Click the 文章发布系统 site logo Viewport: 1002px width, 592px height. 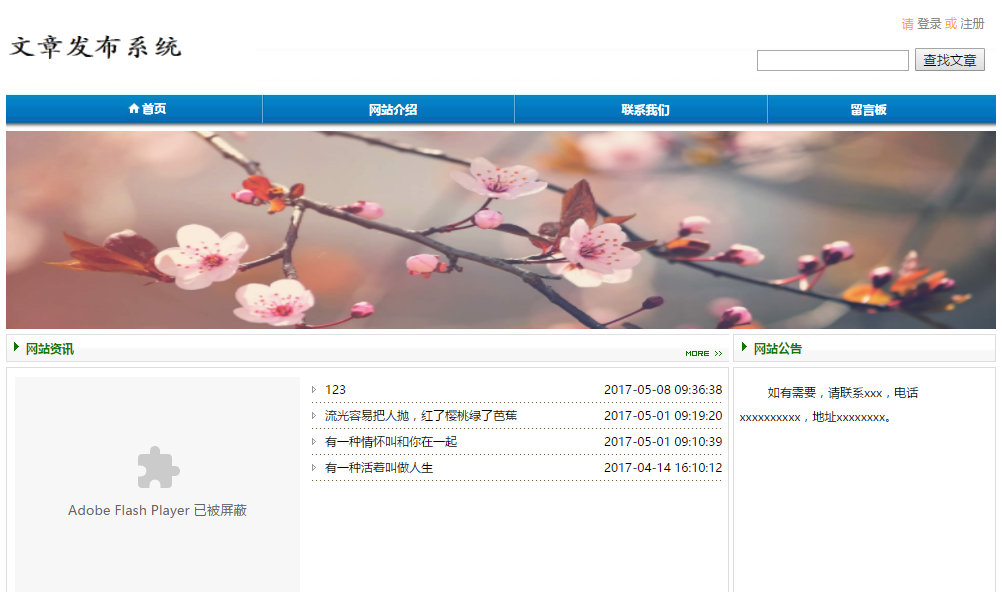(x=96, y=47)
